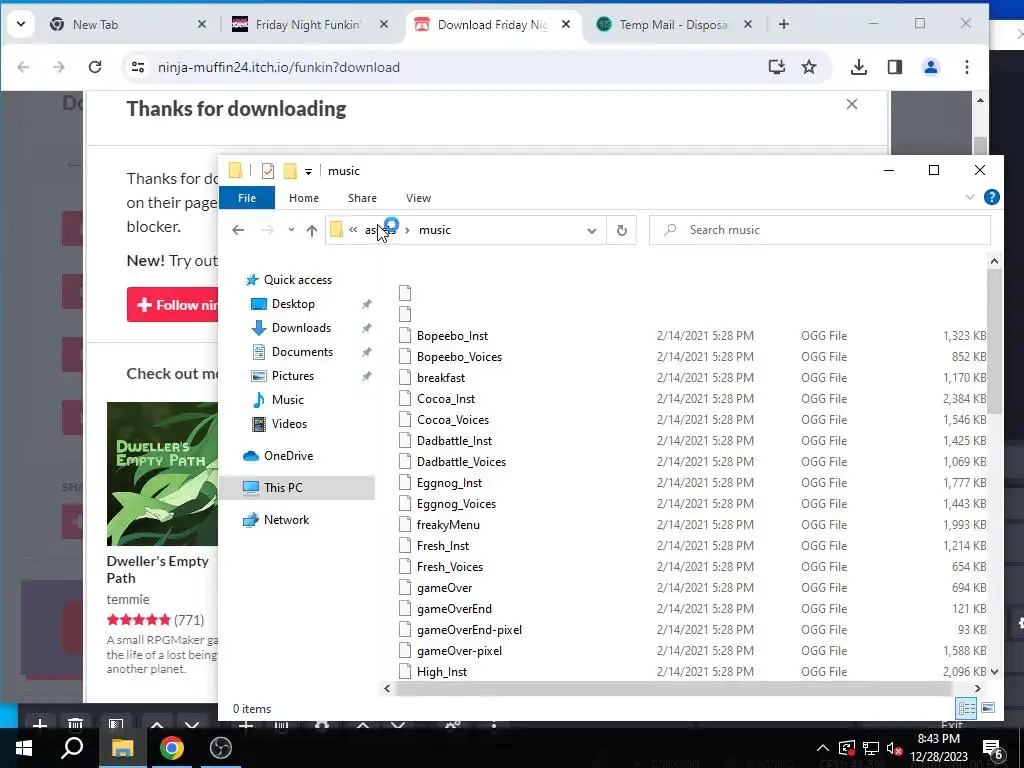This screenshot has width=1024, height=768.
Task: Click the Follow button on itch.io page
Action: click(173, 305)
